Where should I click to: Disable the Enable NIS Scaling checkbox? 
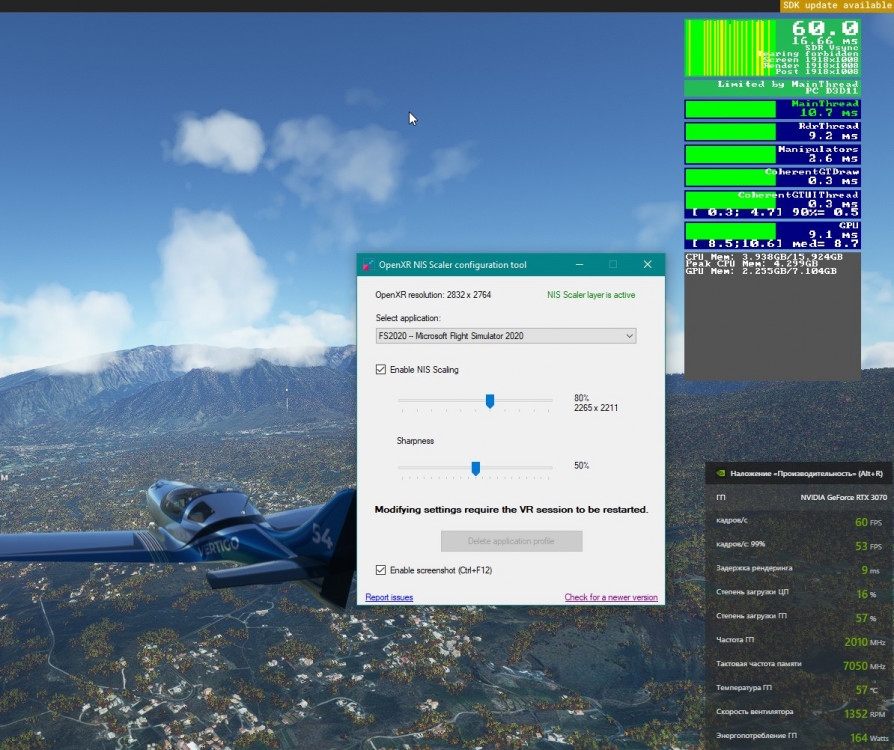click(x=381, y=369)
